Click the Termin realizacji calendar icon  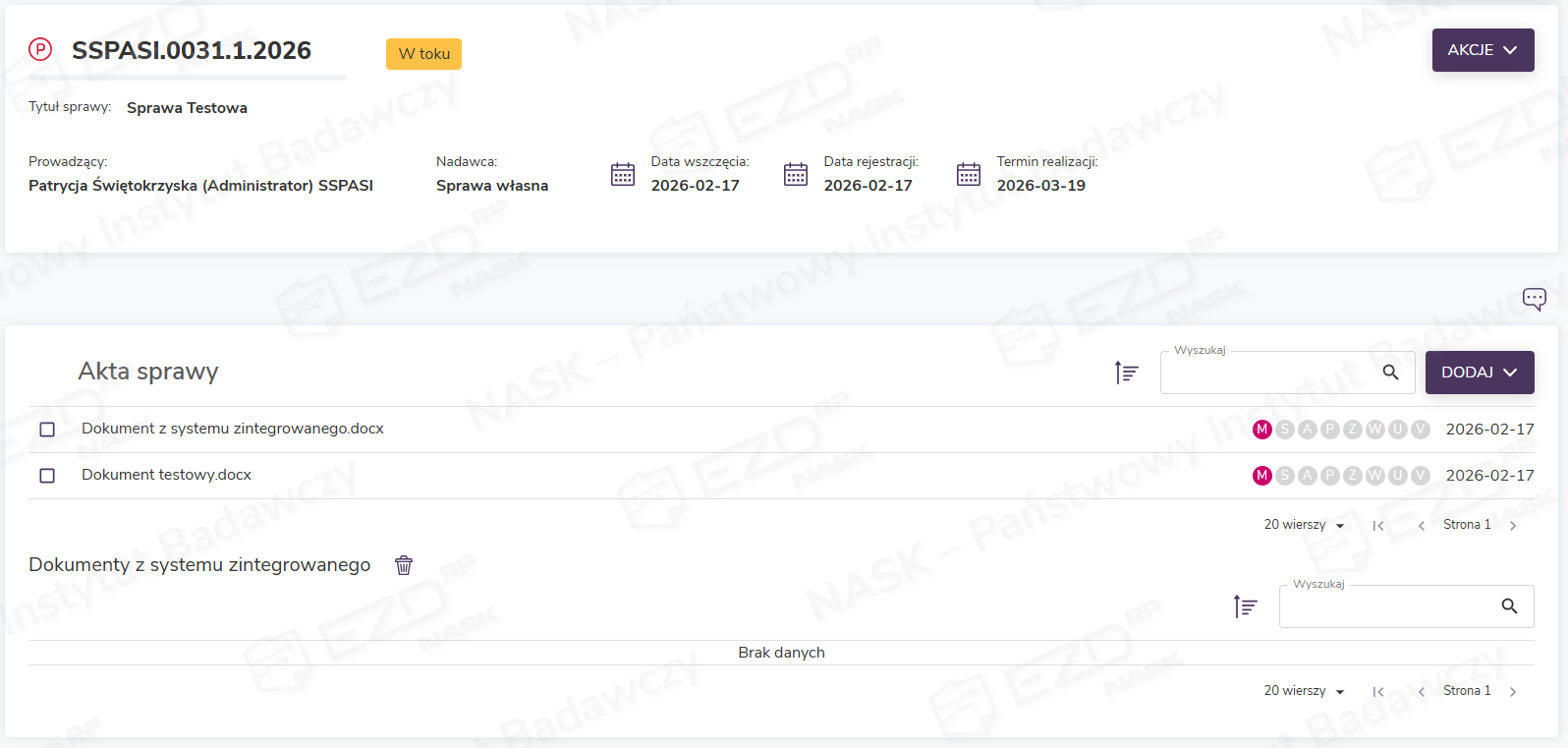pyautogui.click(x=969, y=175)
